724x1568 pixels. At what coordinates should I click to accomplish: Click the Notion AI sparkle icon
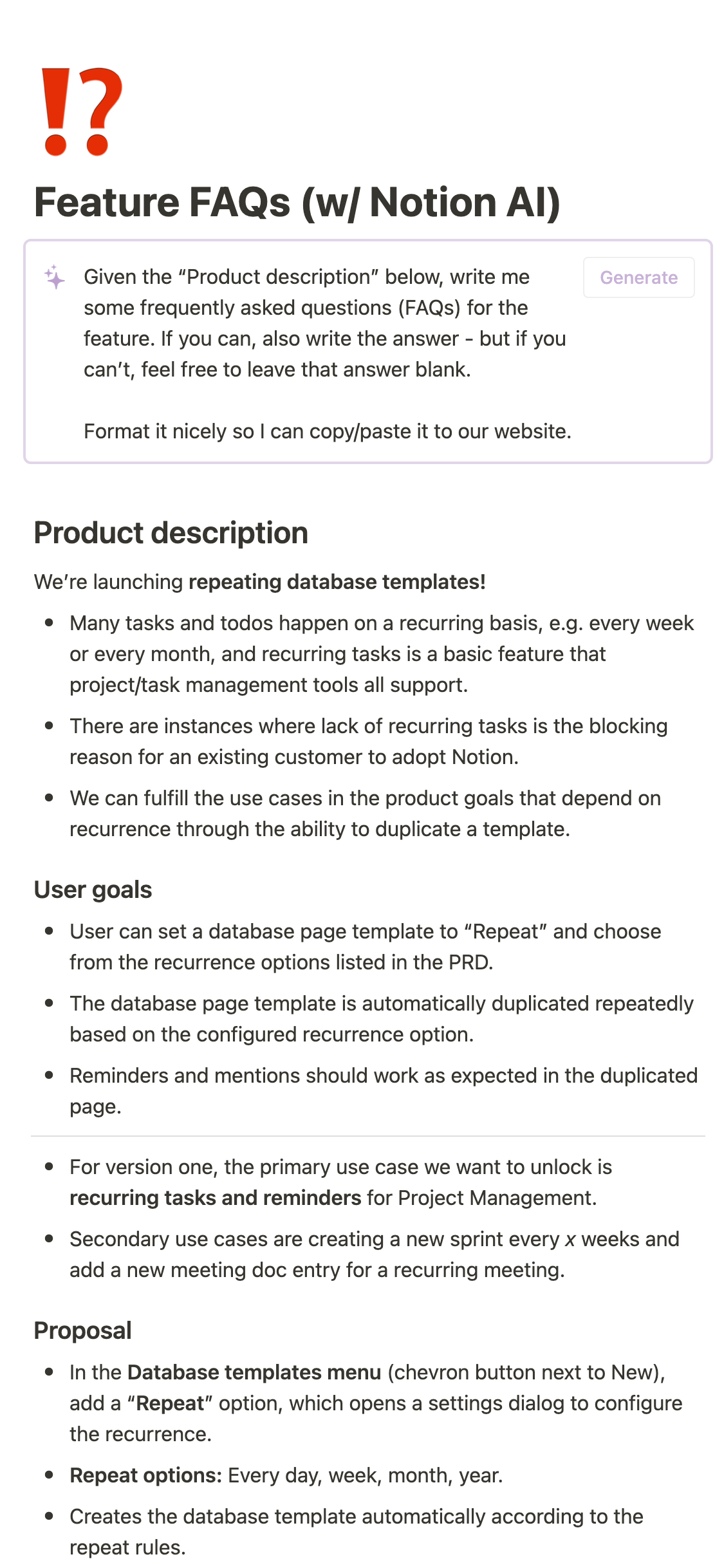55,277
